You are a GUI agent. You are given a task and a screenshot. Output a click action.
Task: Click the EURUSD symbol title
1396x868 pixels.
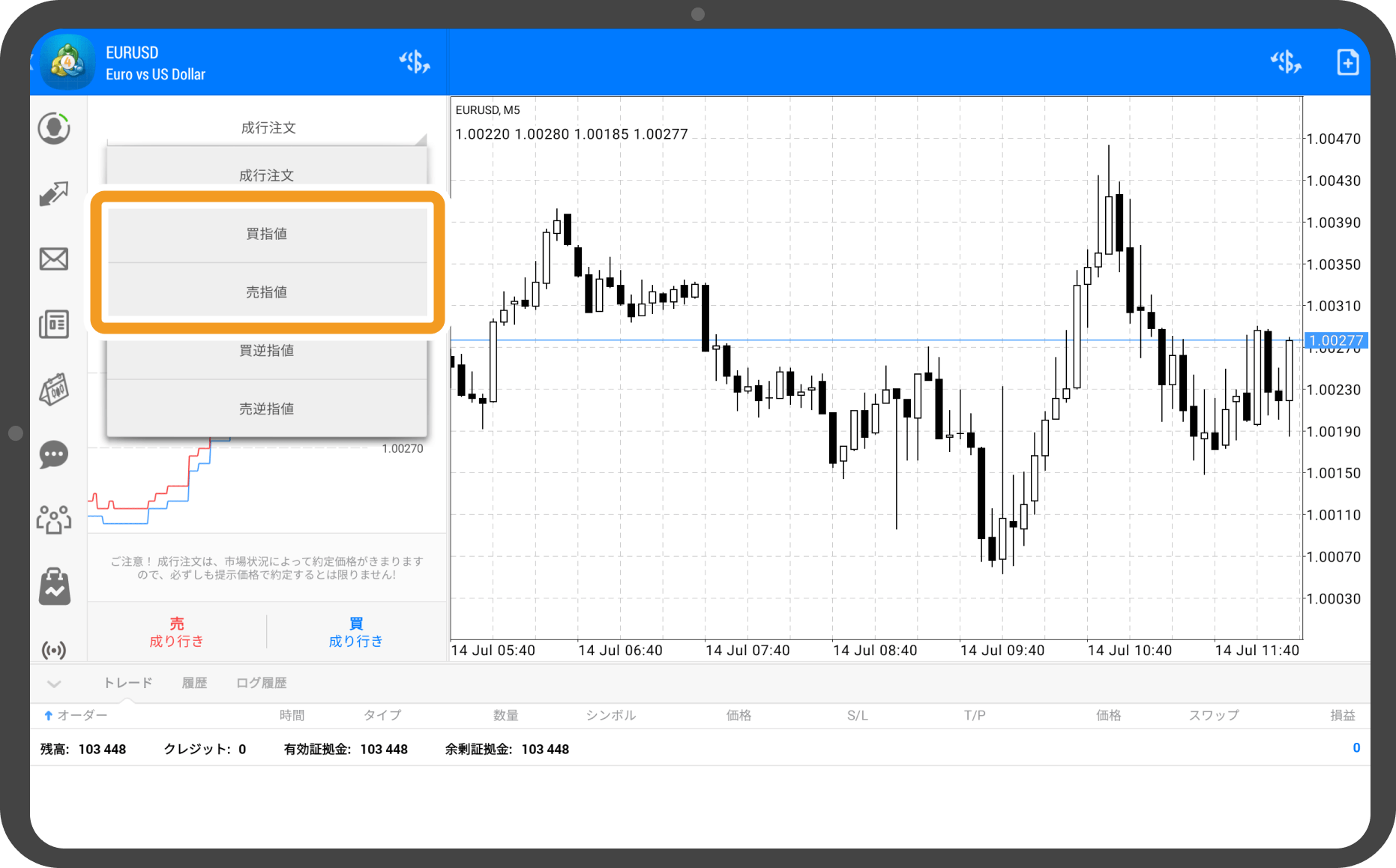(132, 52)
